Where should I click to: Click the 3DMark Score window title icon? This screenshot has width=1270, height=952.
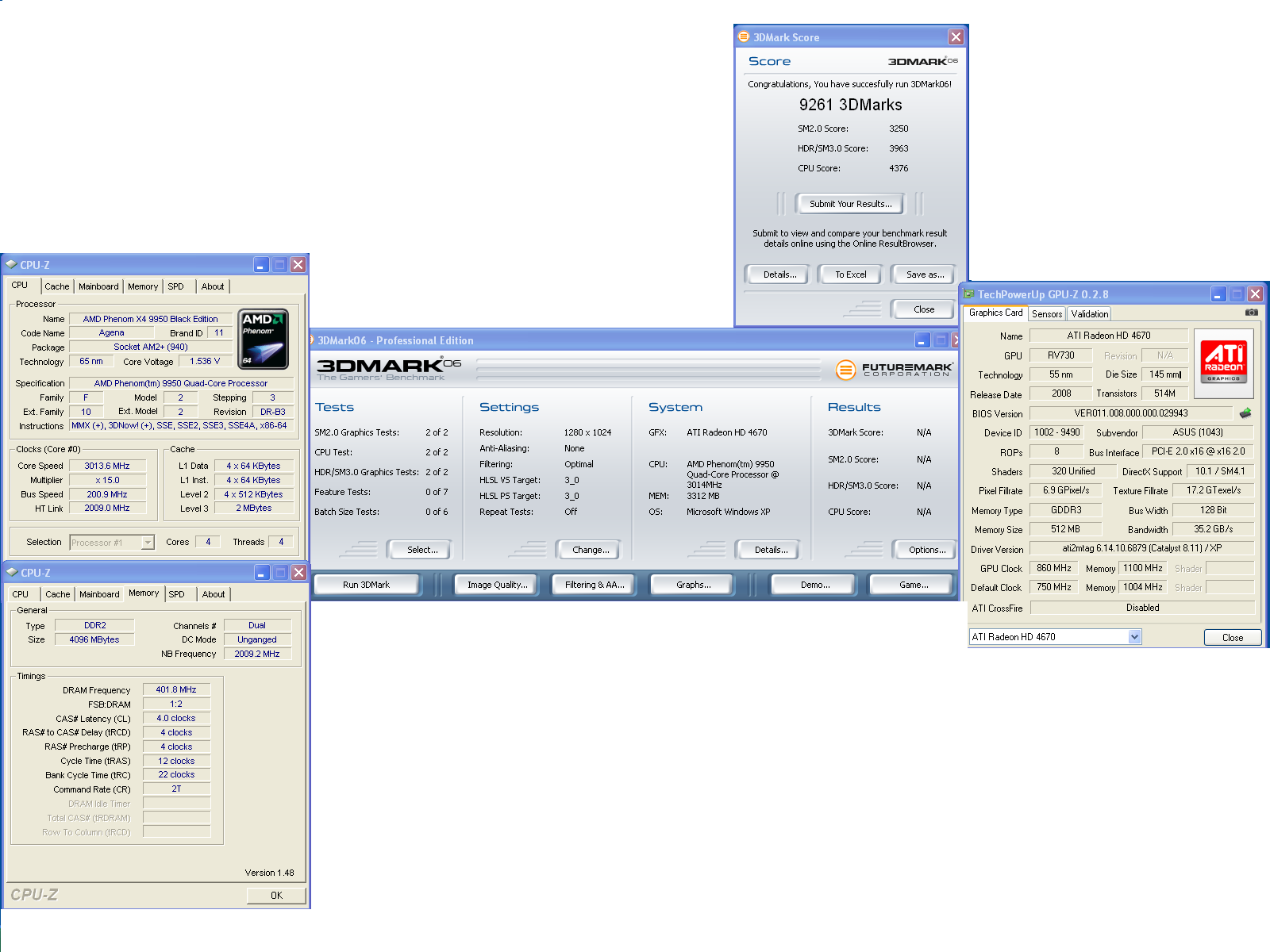(744, 37)
